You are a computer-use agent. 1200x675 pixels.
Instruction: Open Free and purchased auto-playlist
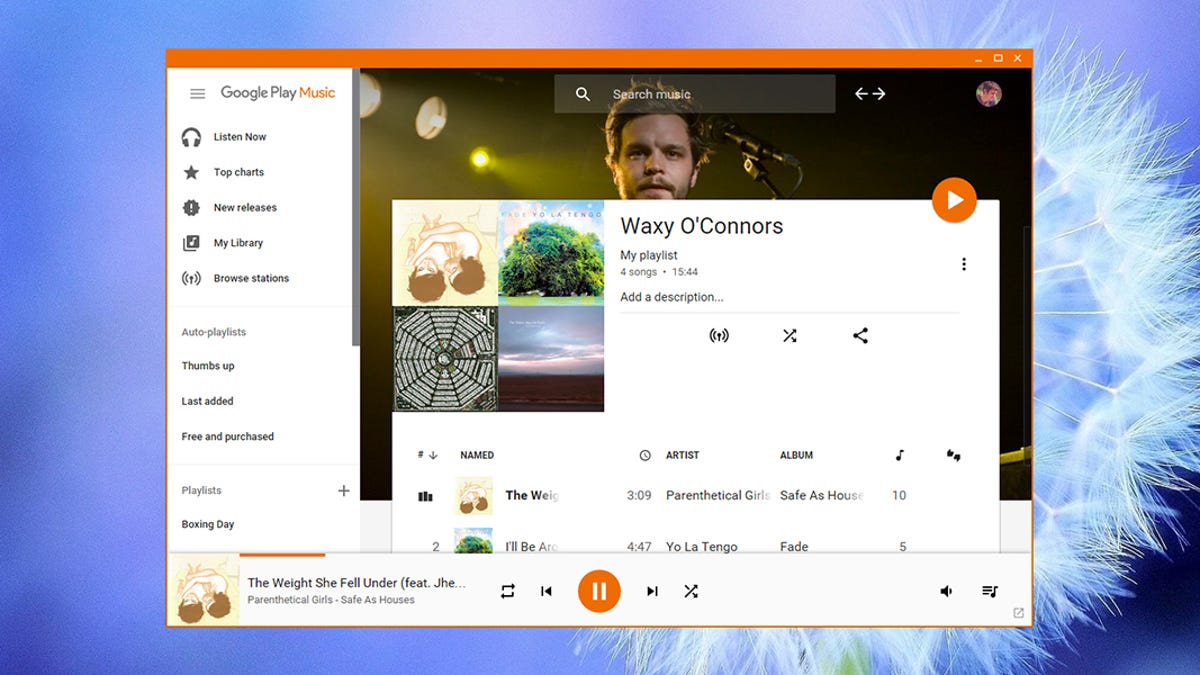pos(228,437)
